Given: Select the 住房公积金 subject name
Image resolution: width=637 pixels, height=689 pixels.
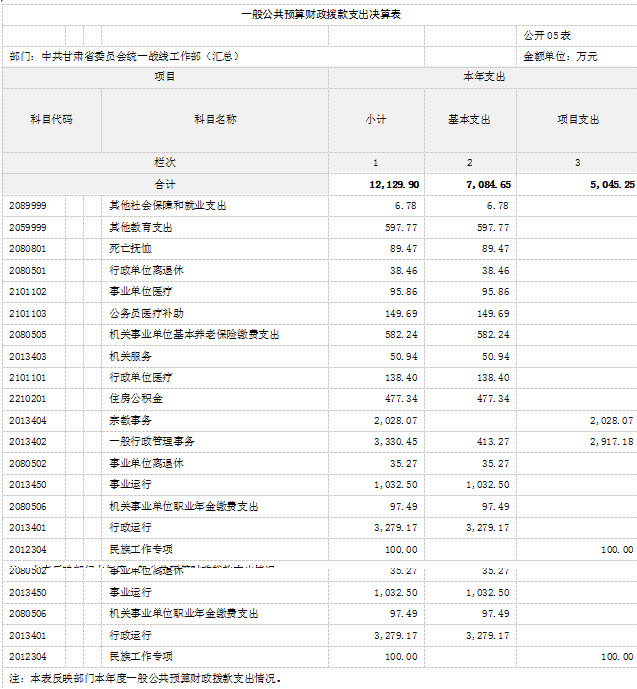Looking at the screenshot, I should (136, 399).
